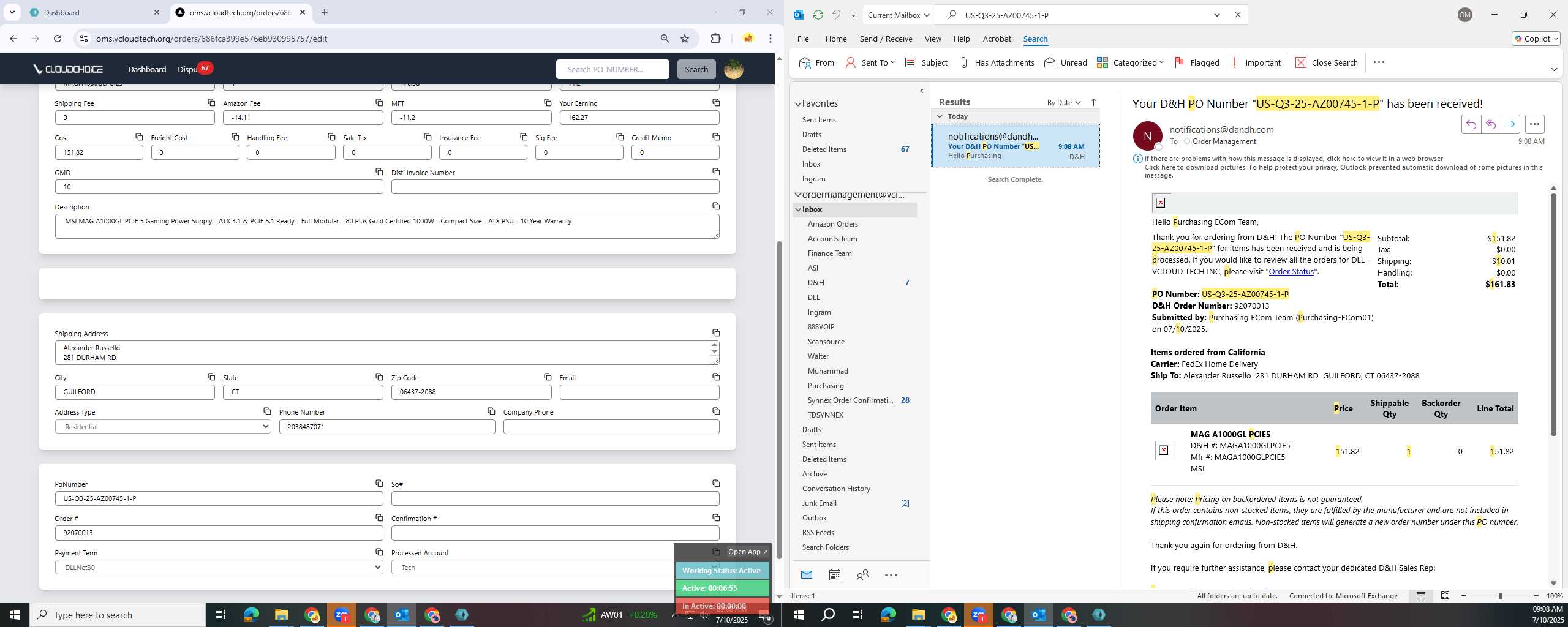
Task: Copy the Shipping Fee field value
Action: point(211,102)
